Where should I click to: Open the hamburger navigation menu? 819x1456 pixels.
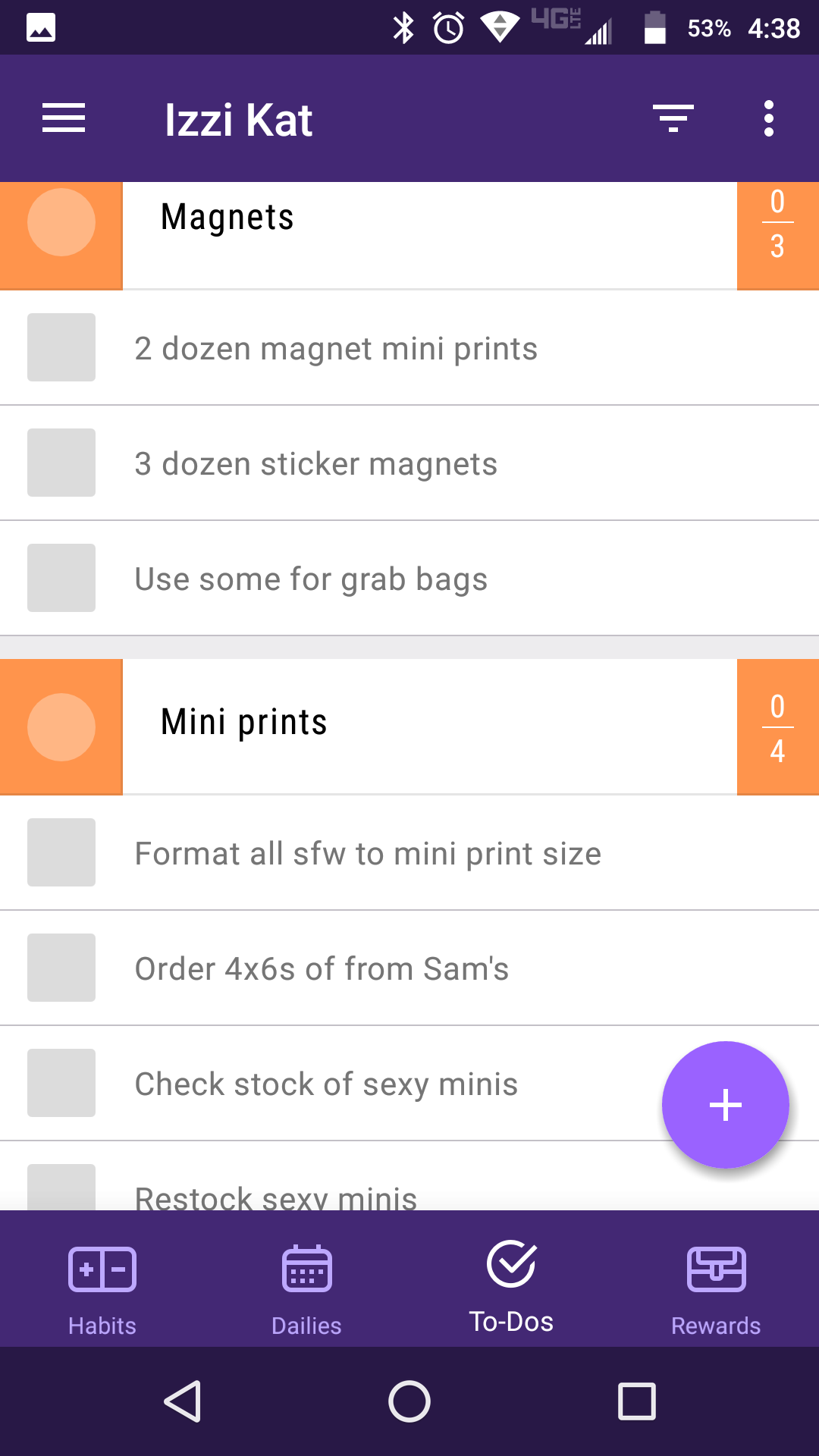click(64, 118)
